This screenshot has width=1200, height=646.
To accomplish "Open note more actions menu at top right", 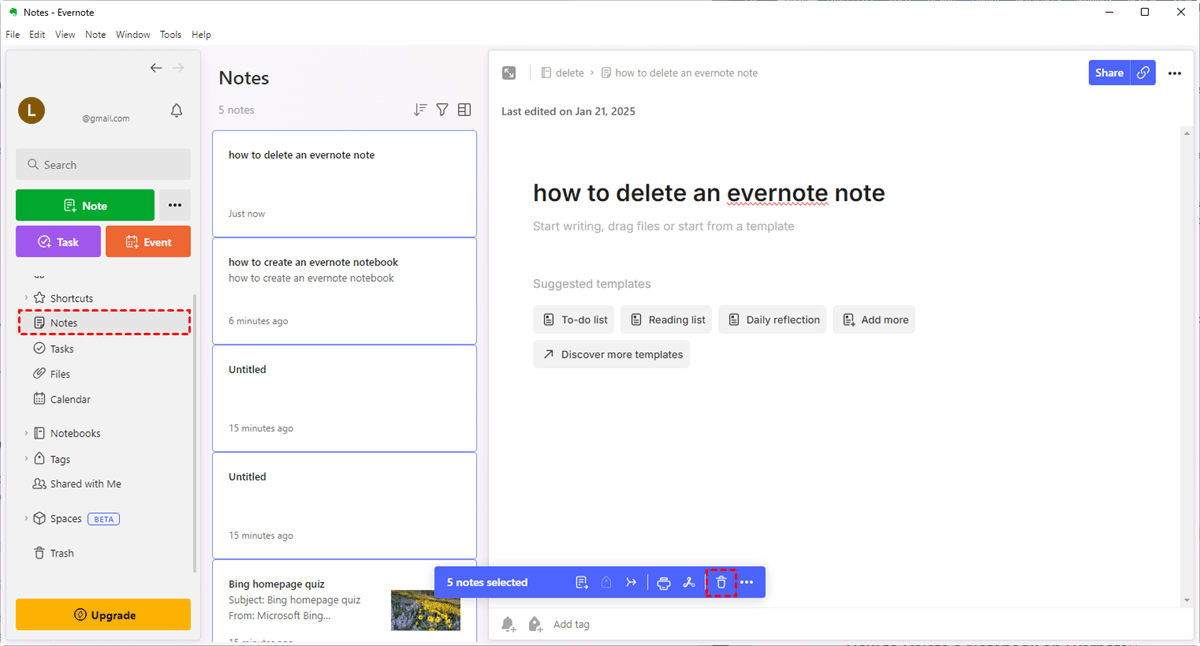I will tap(1175, 73).
